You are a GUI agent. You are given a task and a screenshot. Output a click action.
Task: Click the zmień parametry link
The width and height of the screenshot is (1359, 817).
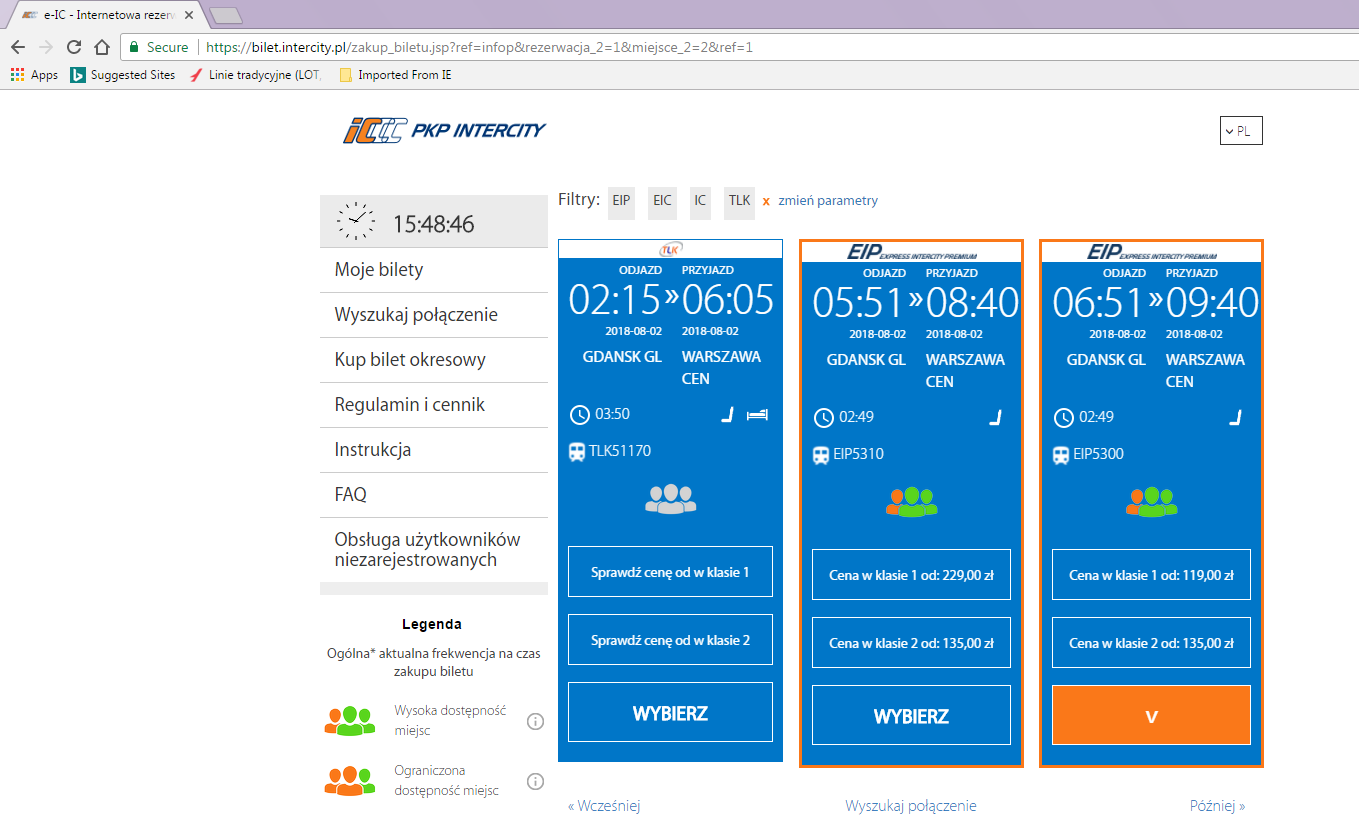(x=828, y=201)
